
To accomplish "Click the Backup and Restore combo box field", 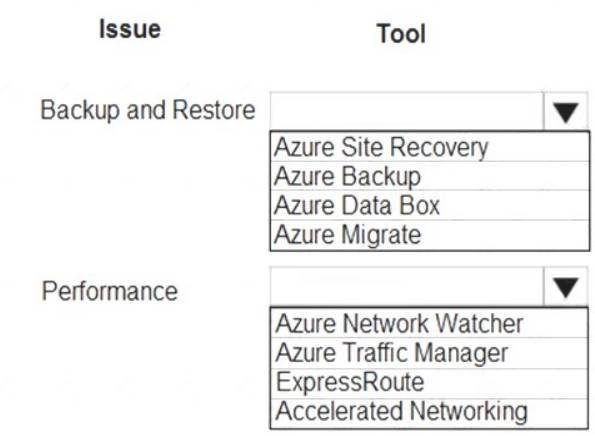I will tap(407, 111).
